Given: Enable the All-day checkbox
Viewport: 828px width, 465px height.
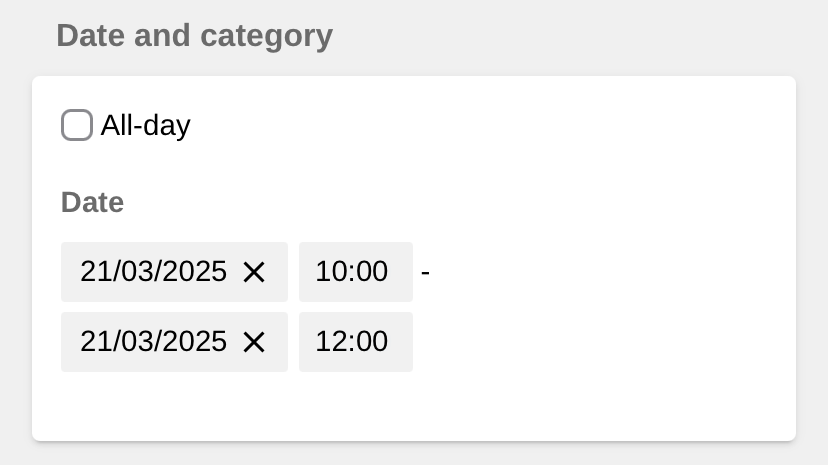Looking at the screenshot, I should [x=77, y=126].
